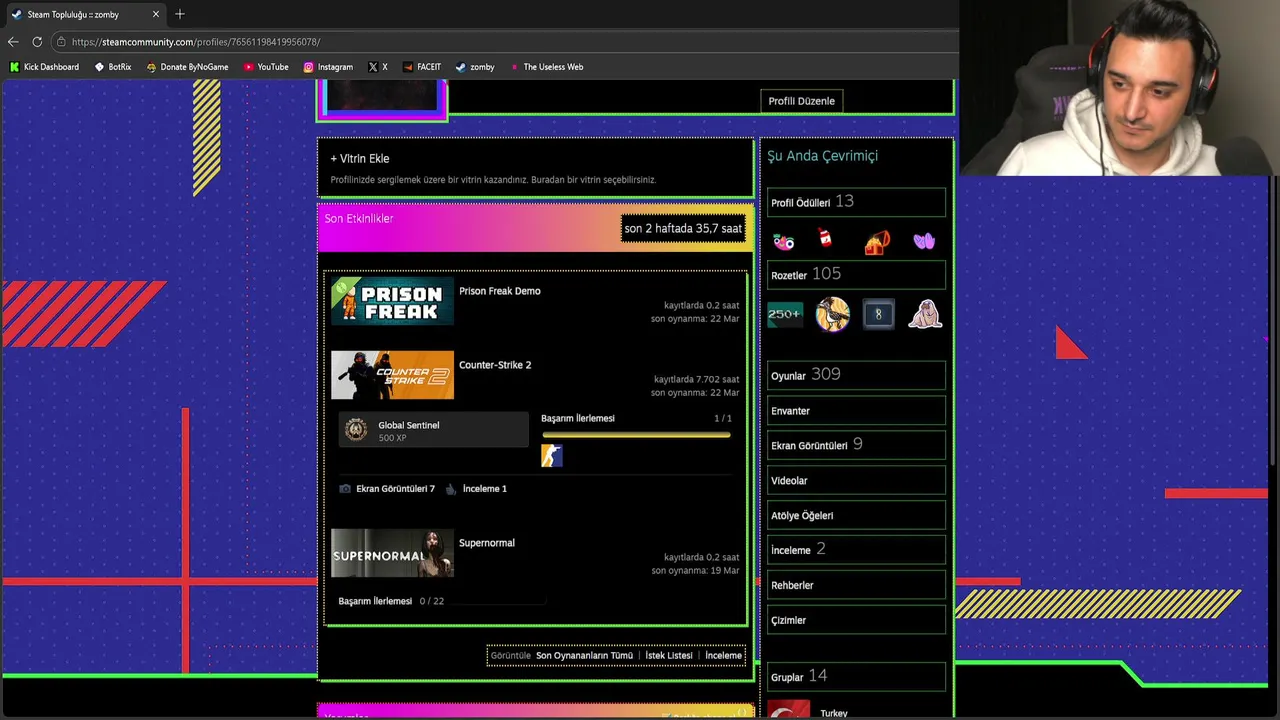Open The Useless Web bookmark

[x=546, y=67]
